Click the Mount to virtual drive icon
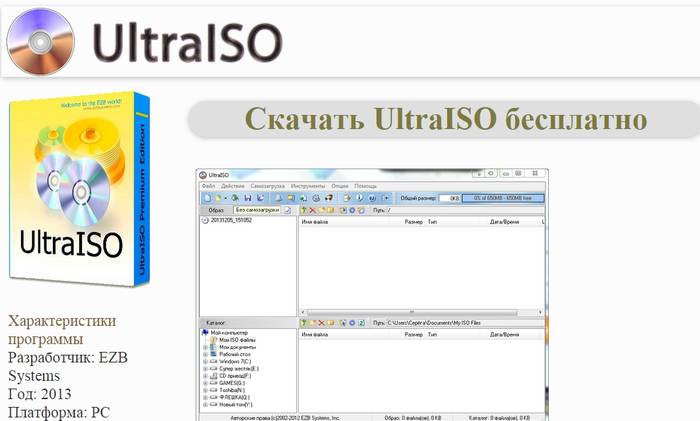This screenshot has height=421, width=700. [x=316, y=198]
